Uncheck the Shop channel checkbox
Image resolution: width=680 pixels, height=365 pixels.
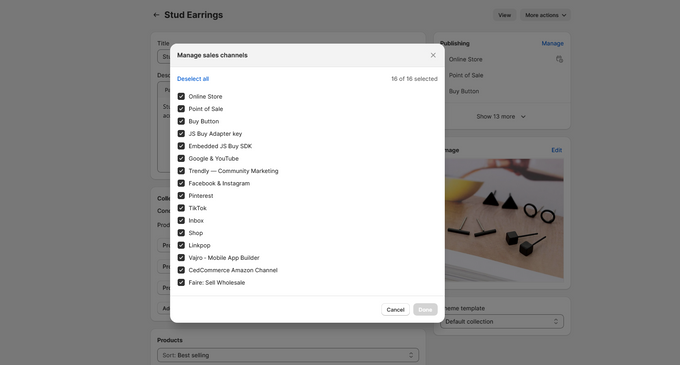pos(181,233)
